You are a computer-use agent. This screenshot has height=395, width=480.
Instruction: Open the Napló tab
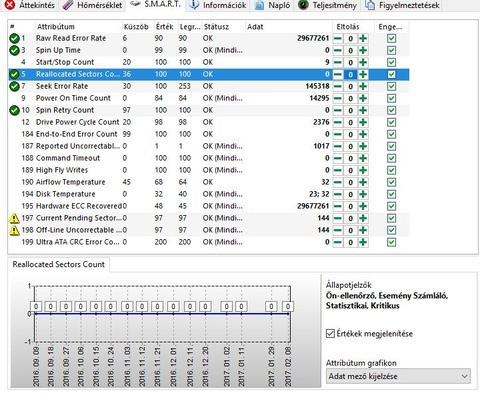coord(272,5)
